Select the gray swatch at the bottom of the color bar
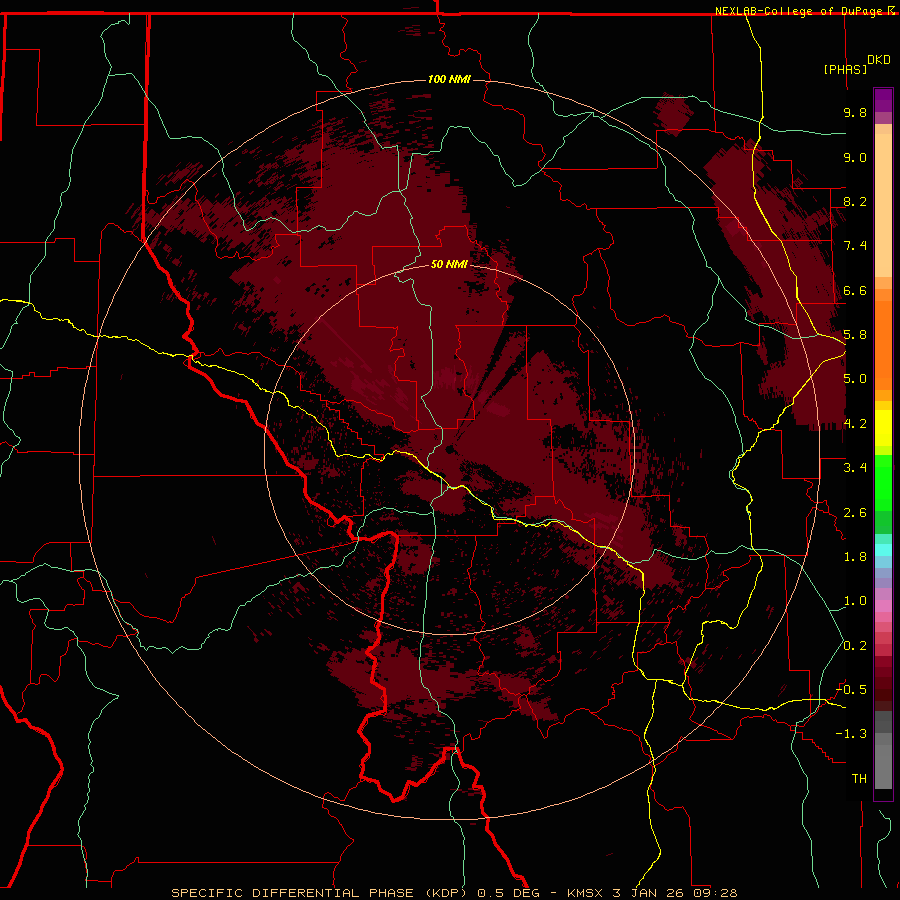The image size is (900, 900). (x=883, y=763)
